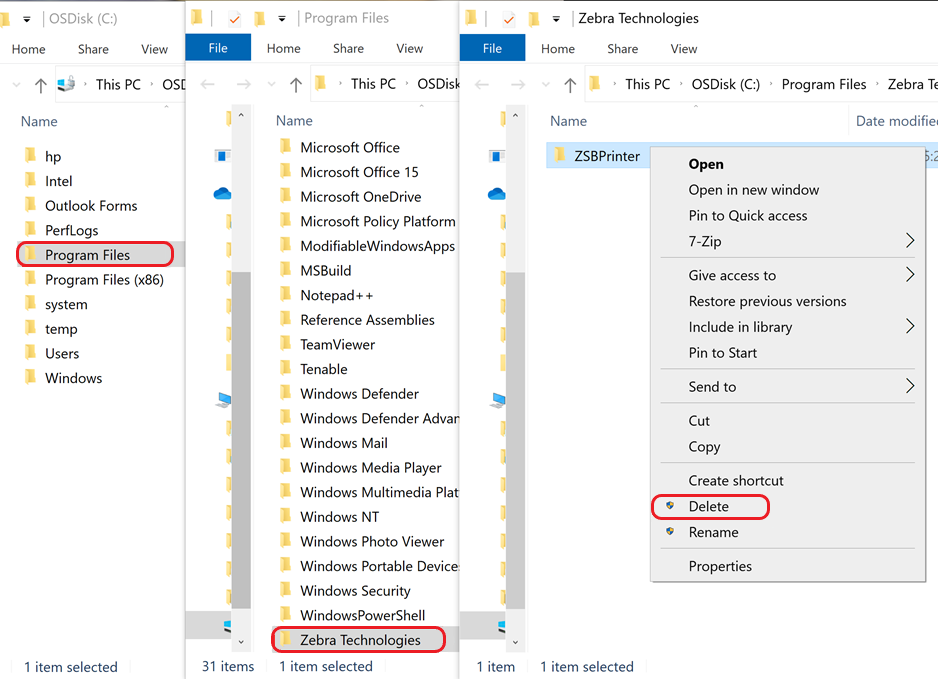Click the Back navigation arrow in Program Files window

(206, 84)
